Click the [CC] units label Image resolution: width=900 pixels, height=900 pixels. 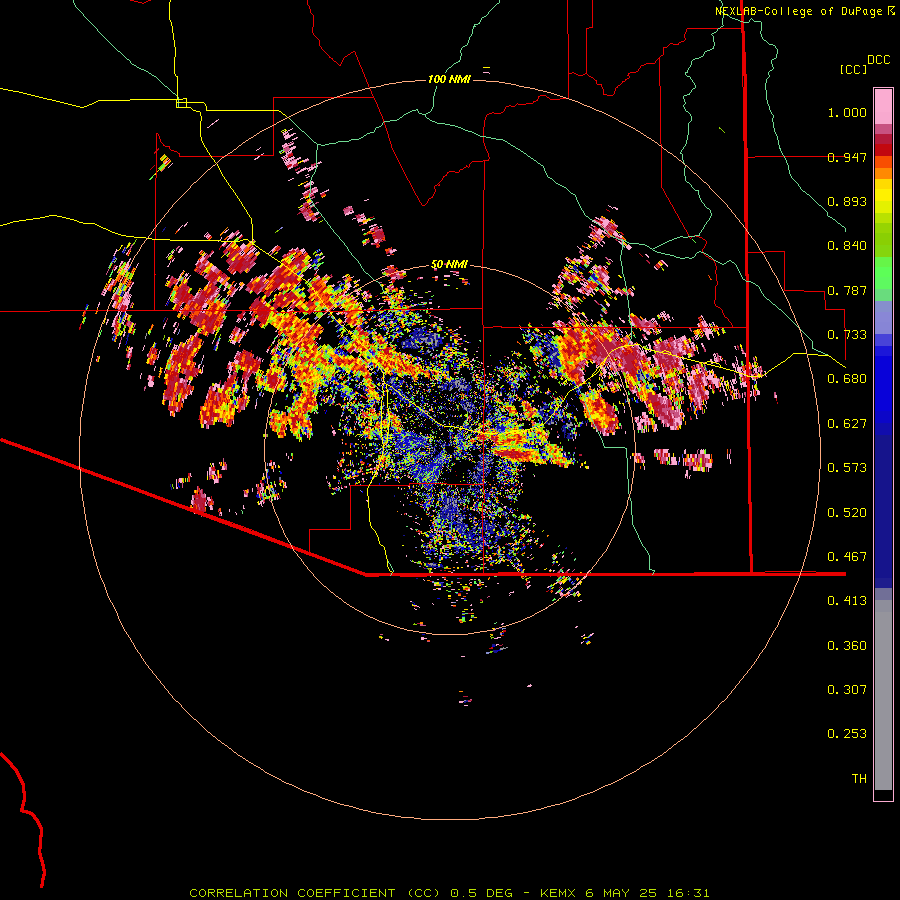(x=854, y=69)
